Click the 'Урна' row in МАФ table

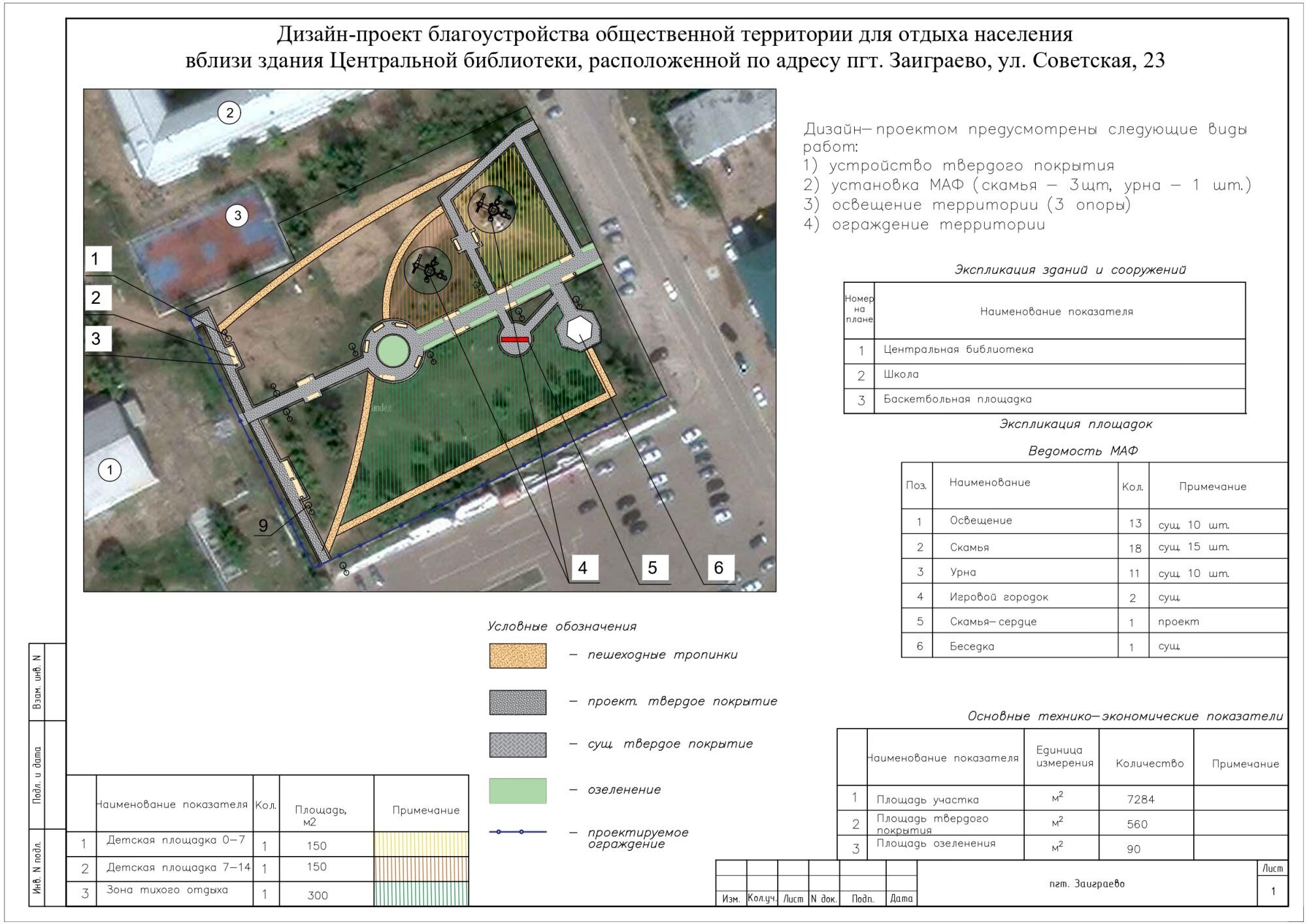pyautogui.click(x=1095, y=571)
